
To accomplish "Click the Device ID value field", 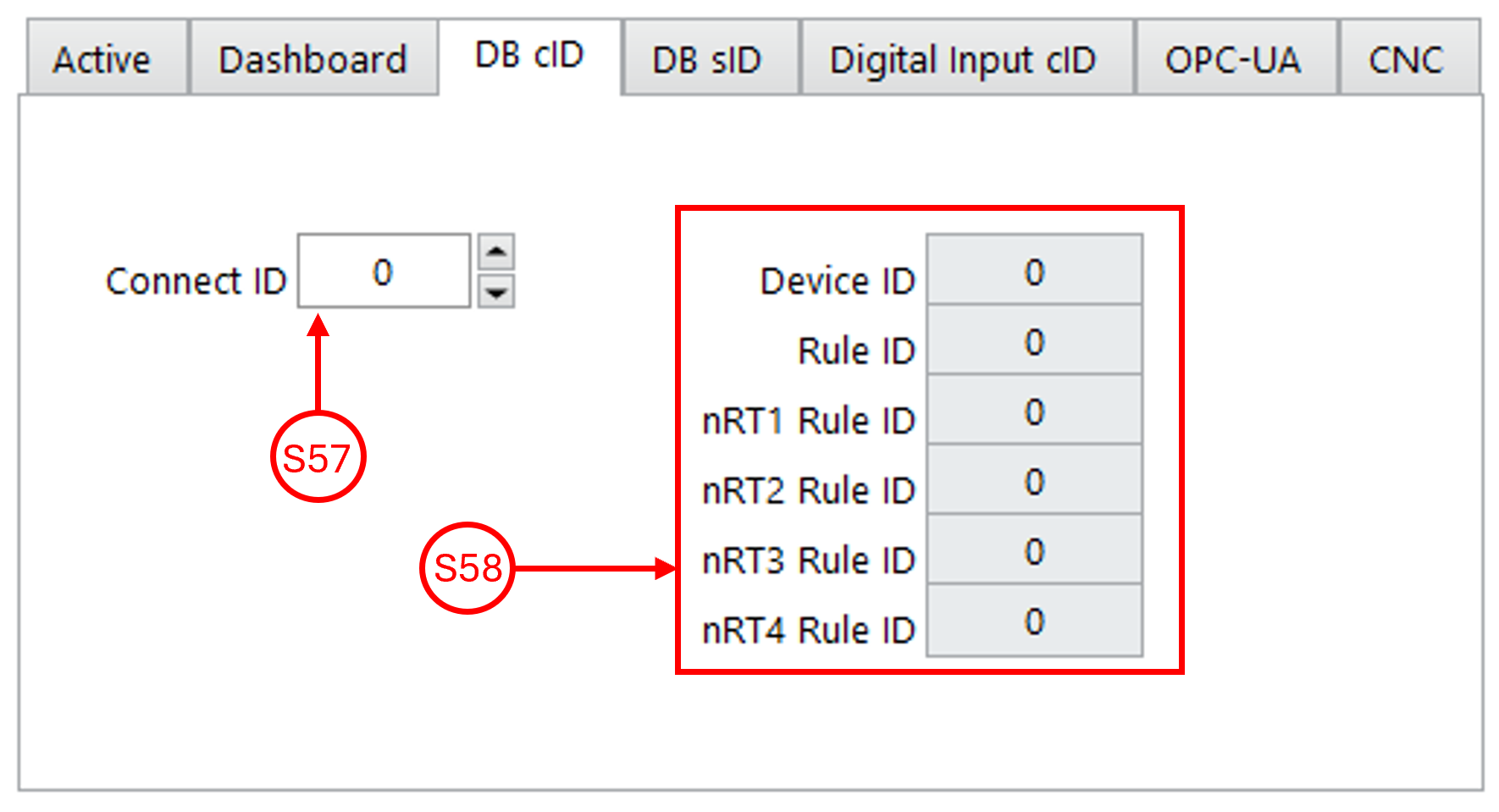I will (1034, 271).
